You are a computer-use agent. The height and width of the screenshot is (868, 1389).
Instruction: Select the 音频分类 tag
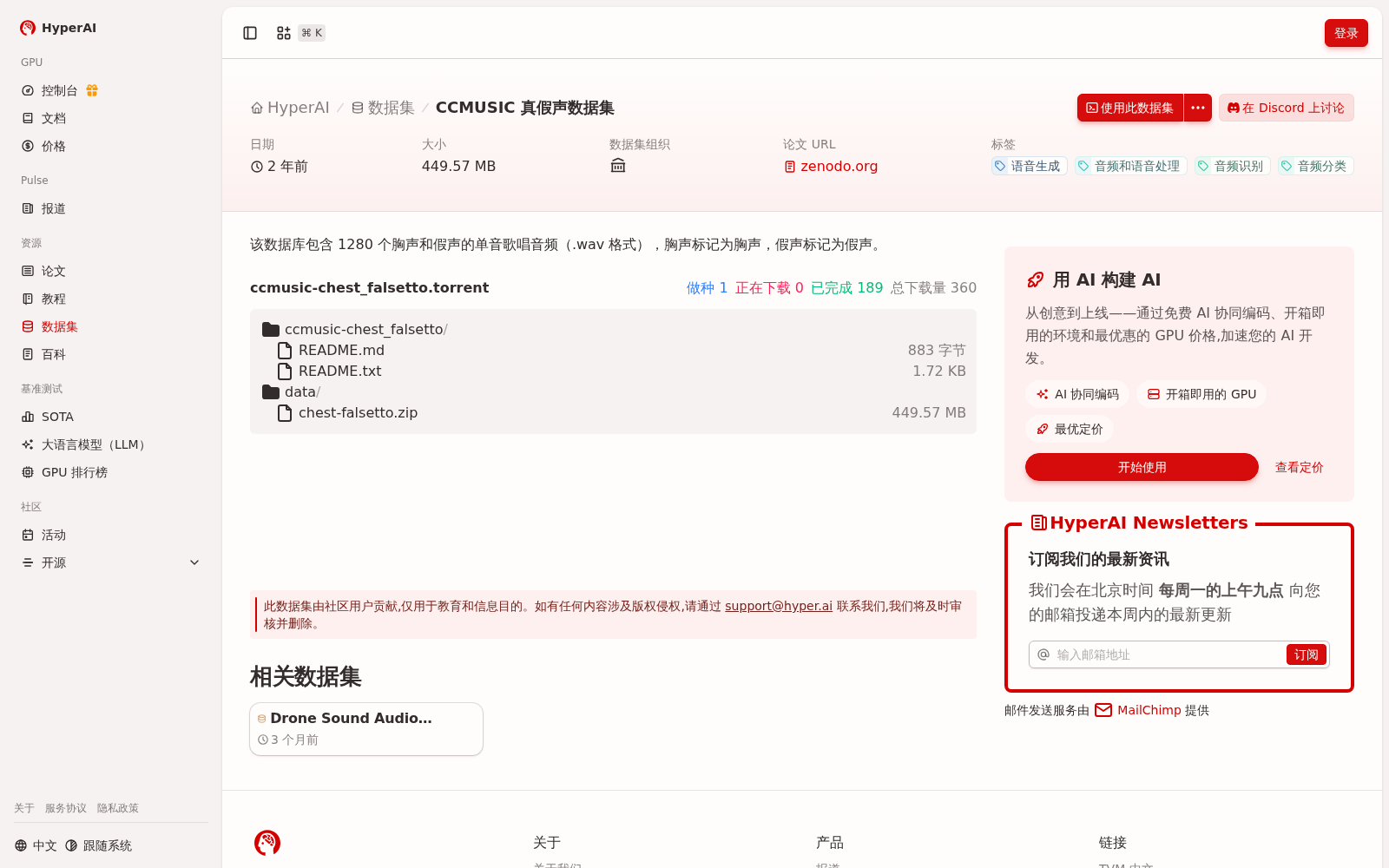tap(1315, 166)
